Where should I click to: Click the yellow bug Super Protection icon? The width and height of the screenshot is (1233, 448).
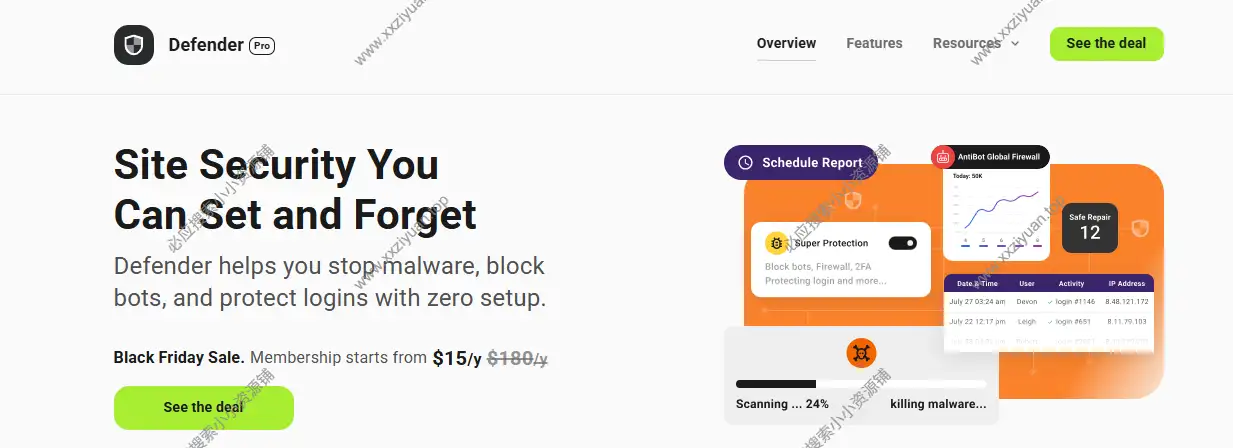[x=777, y=243]
